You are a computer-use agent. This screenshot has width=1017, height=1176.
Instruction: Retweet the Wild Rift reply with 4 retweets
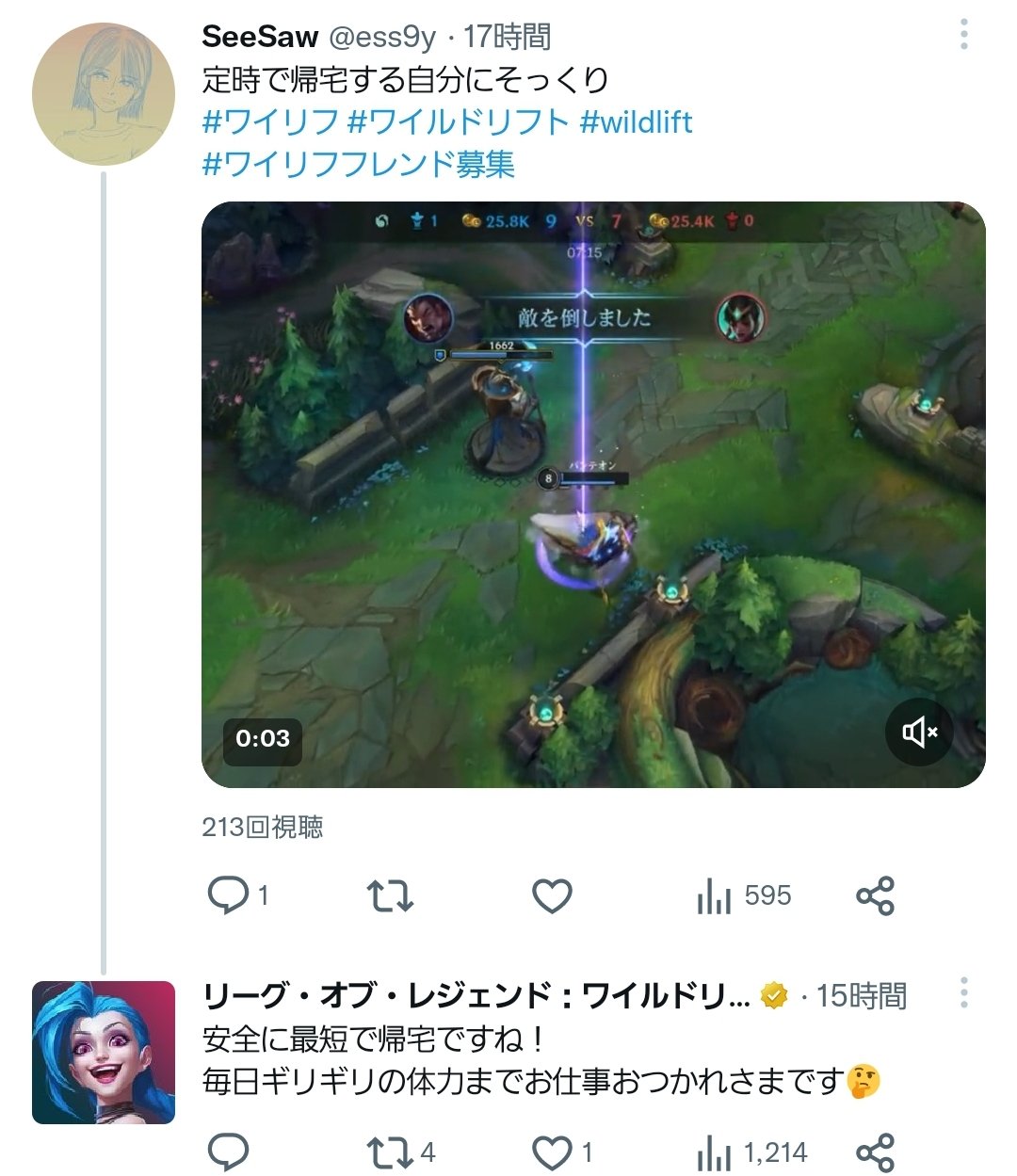[x=400, y=1152]
